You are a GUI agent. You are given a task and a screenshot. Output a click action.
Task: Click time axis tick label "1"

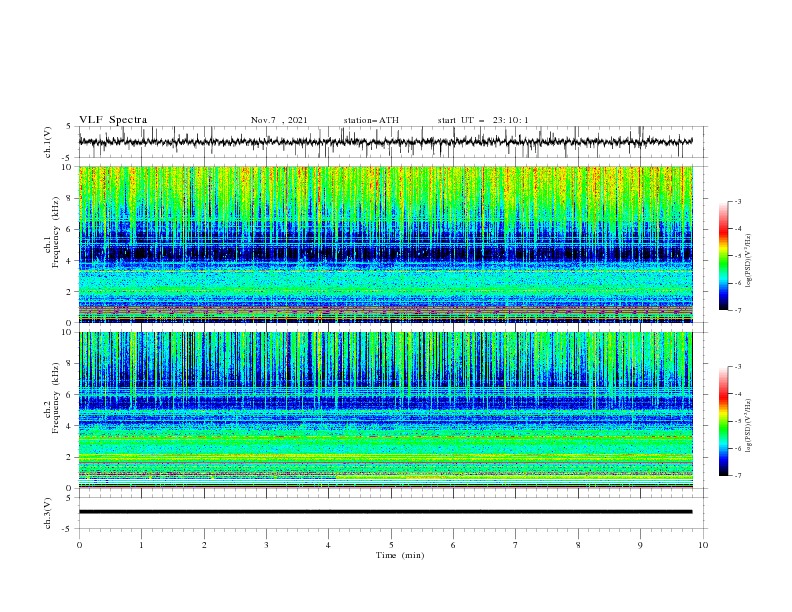(141, 545)
